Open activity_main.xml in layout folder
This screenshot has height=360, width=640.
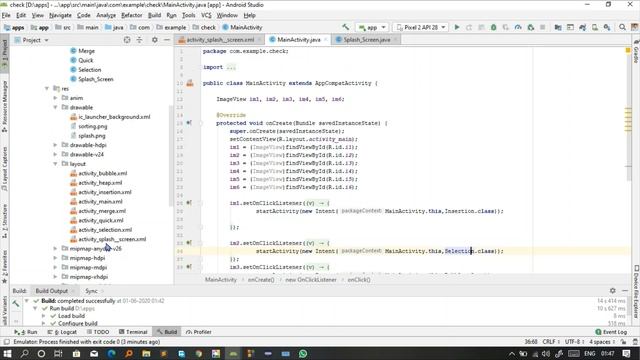tap(100, 202)
